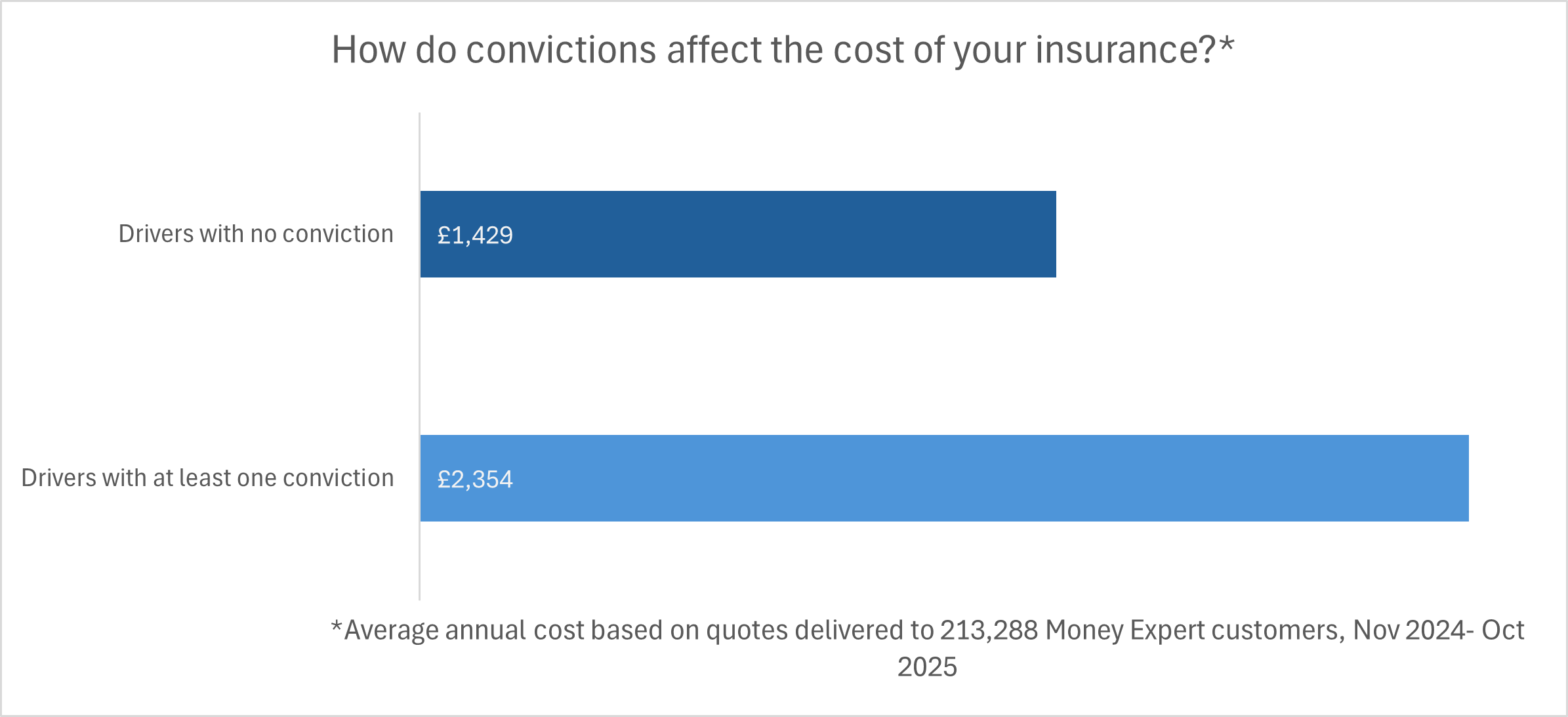Click the £1,429 data label
The image size is (1568, 717).
pyautogui.click(x=475, y=236)
